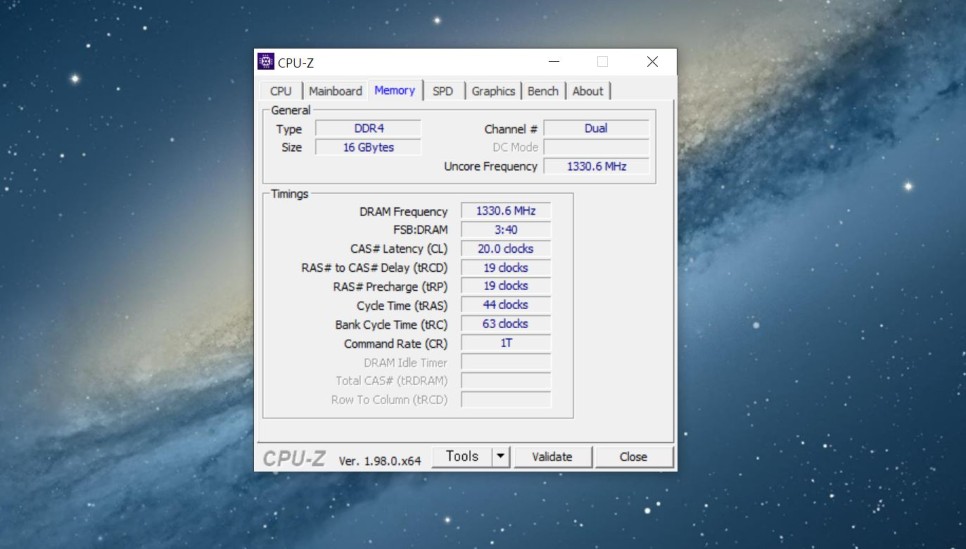Close CPU-Z with the X icon
This screenshot has width=966, height=549.
pos(652,62)
